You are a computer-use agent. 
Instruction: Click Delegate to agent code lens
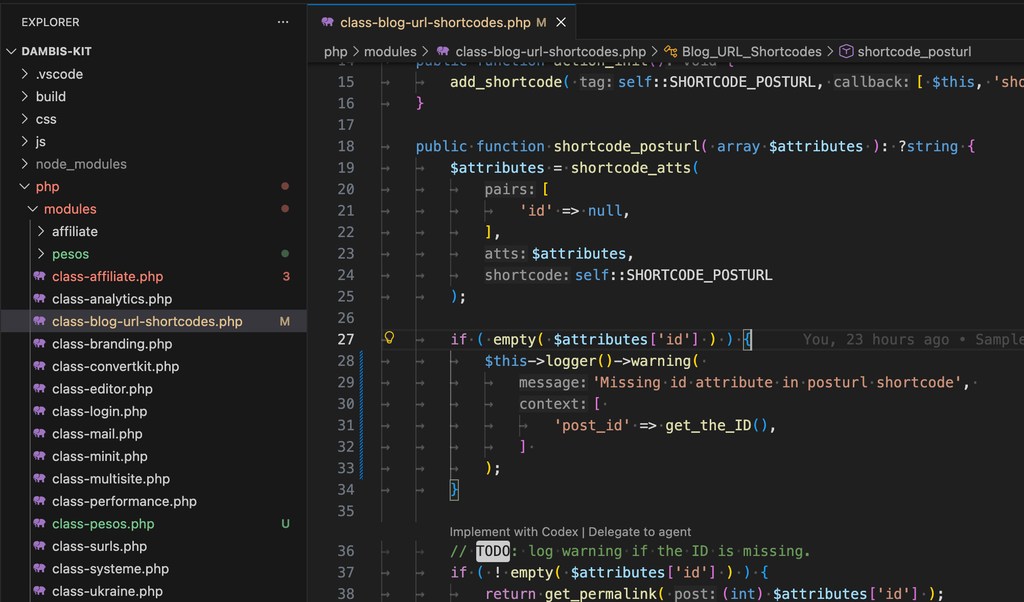pos(639,532)
